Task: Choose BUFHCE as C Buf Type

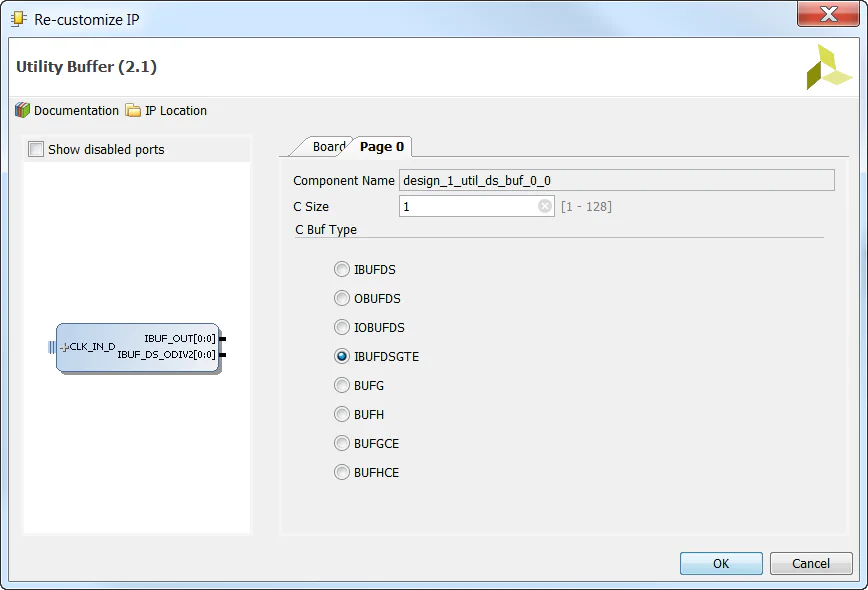Action: [341, 472]
